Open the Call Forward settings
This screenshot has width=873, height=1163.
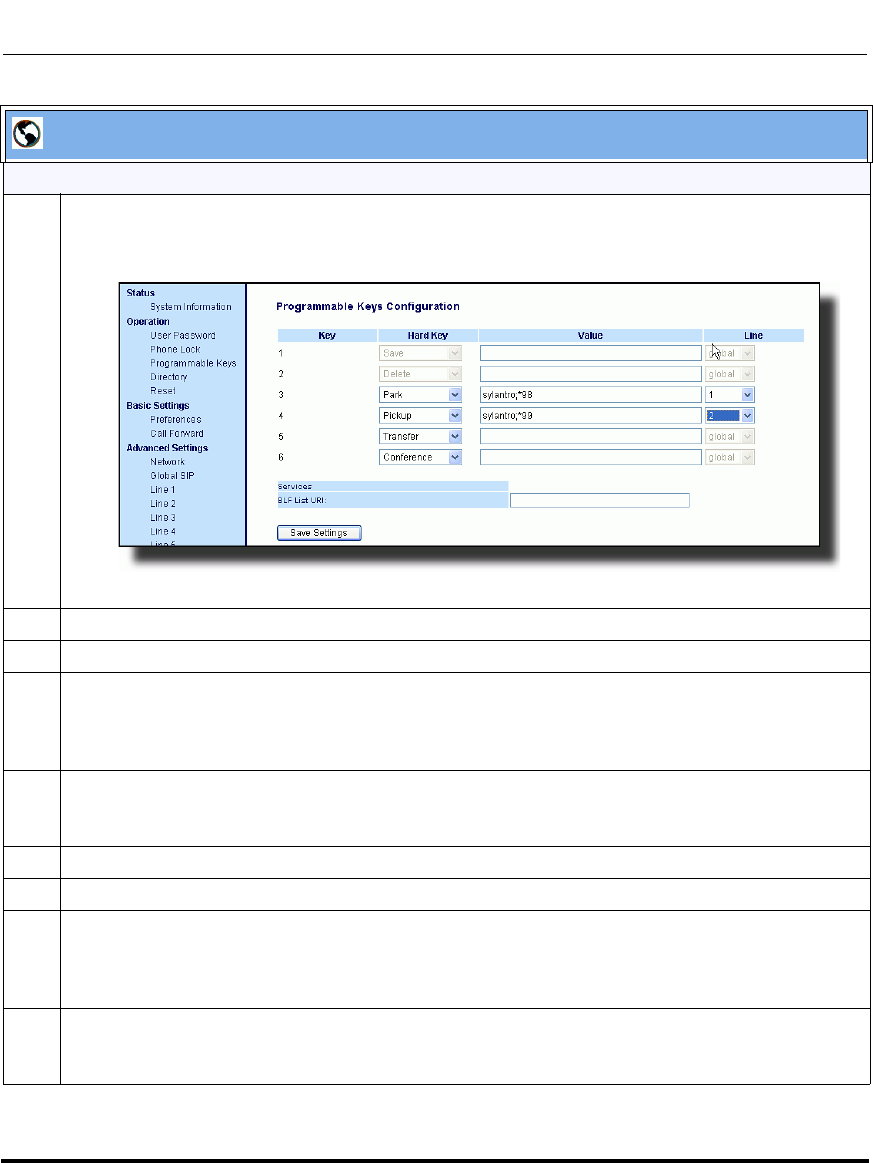177,434
